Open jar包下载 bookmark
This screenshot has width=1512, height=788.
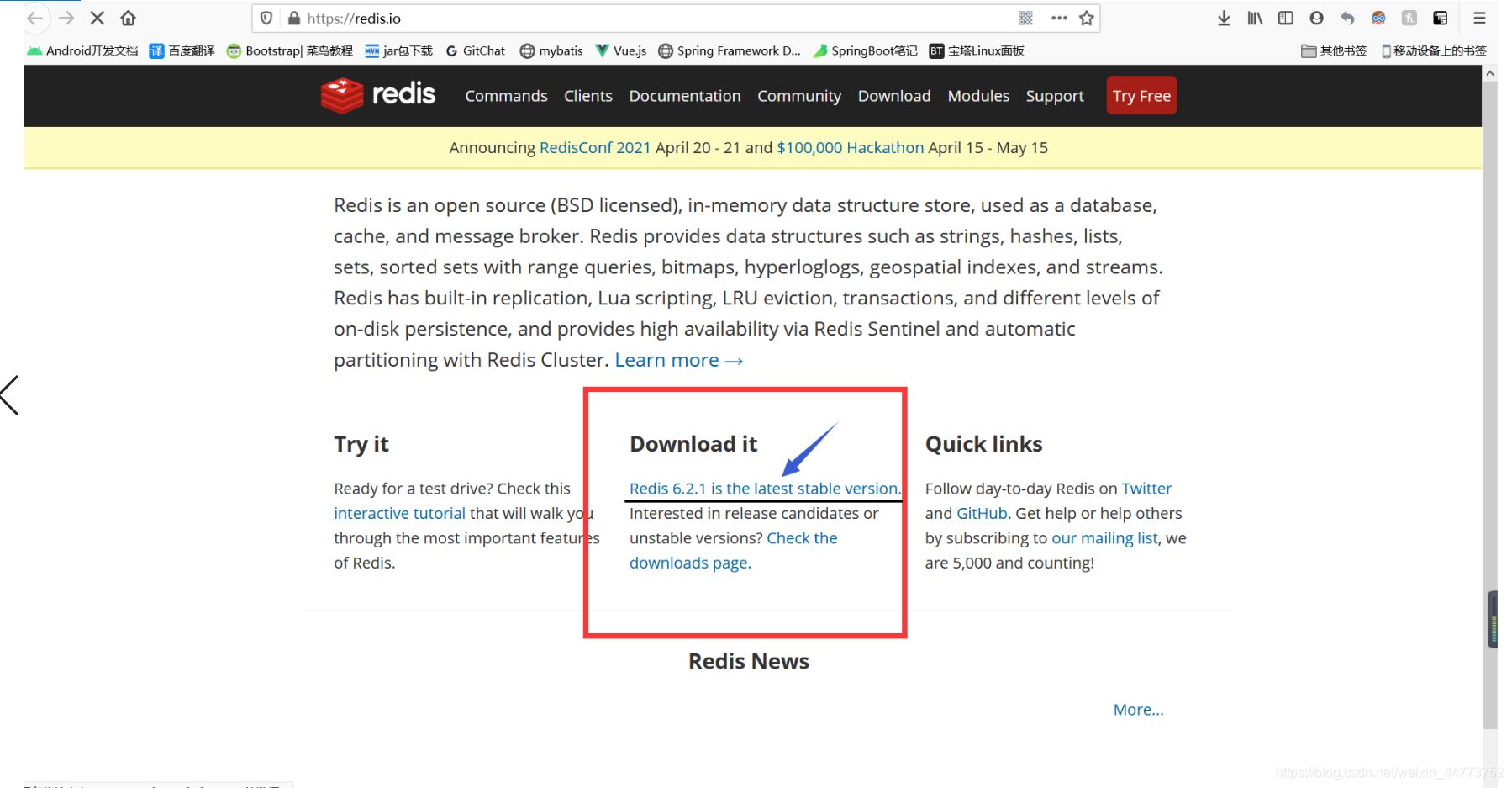[x=399, y=50]
